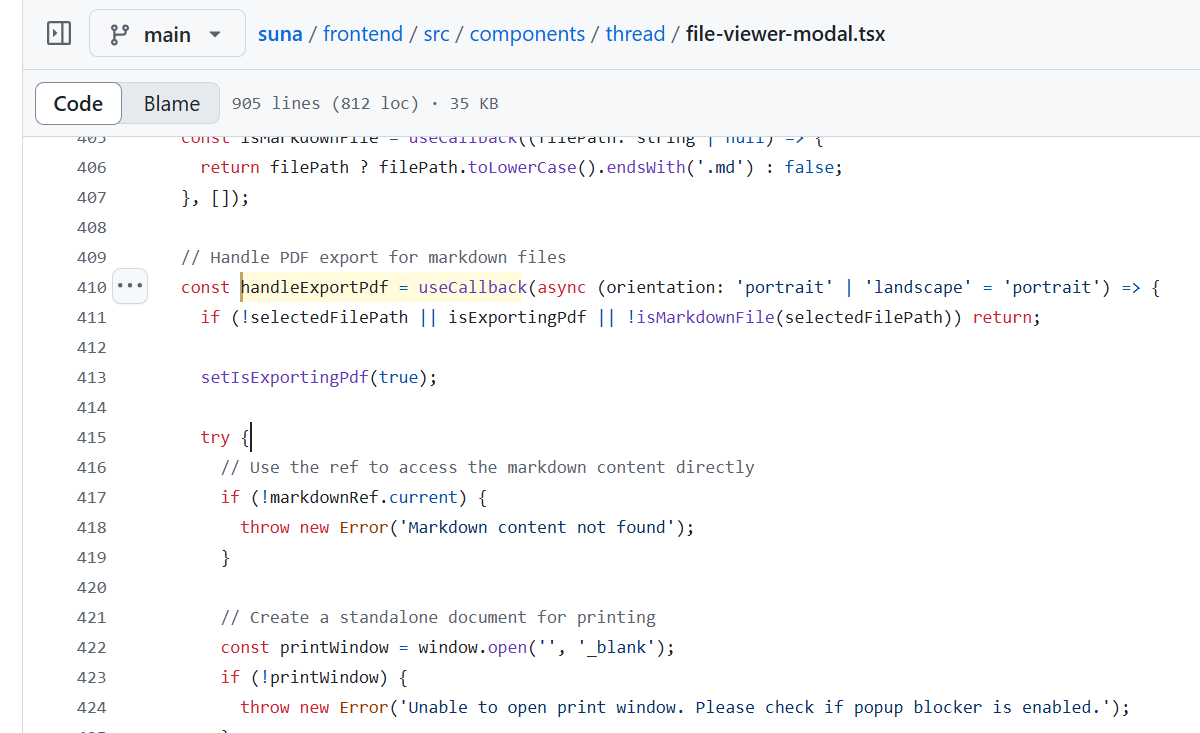Navigate to the frontend folder breadcrumb

point(363,33)
